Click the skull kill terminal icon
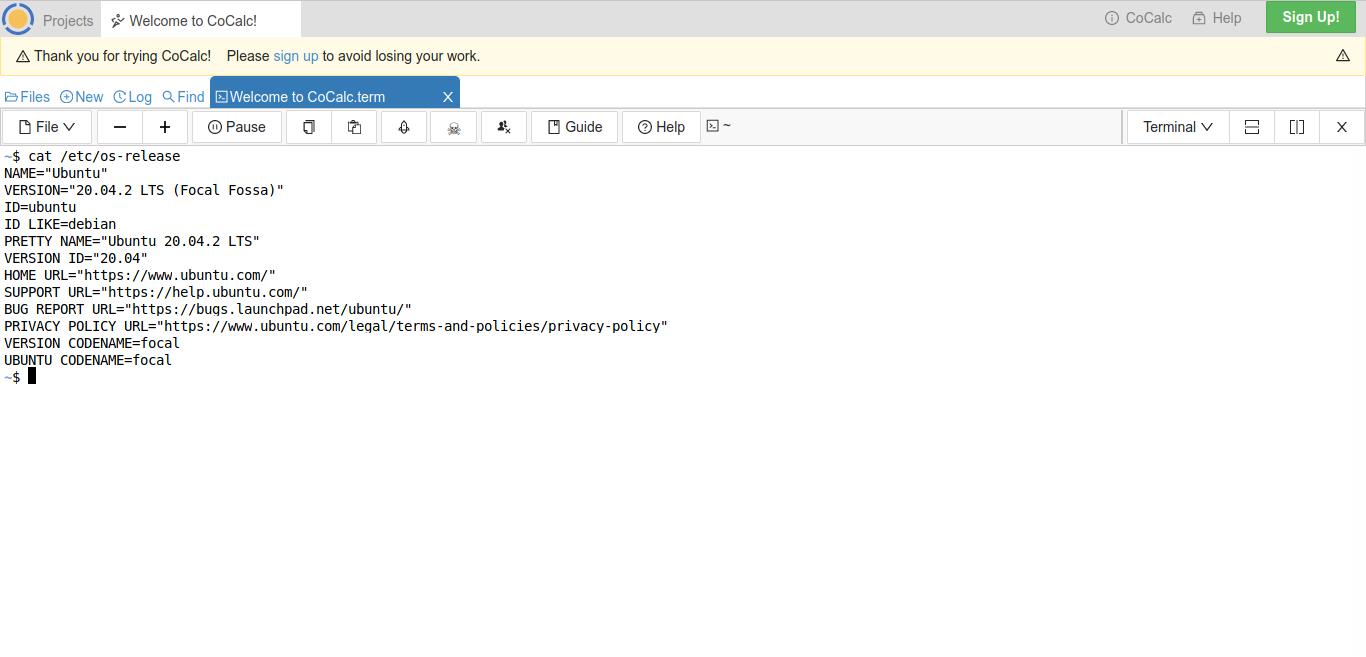The image size is (1366, 657). pos(453,127)
